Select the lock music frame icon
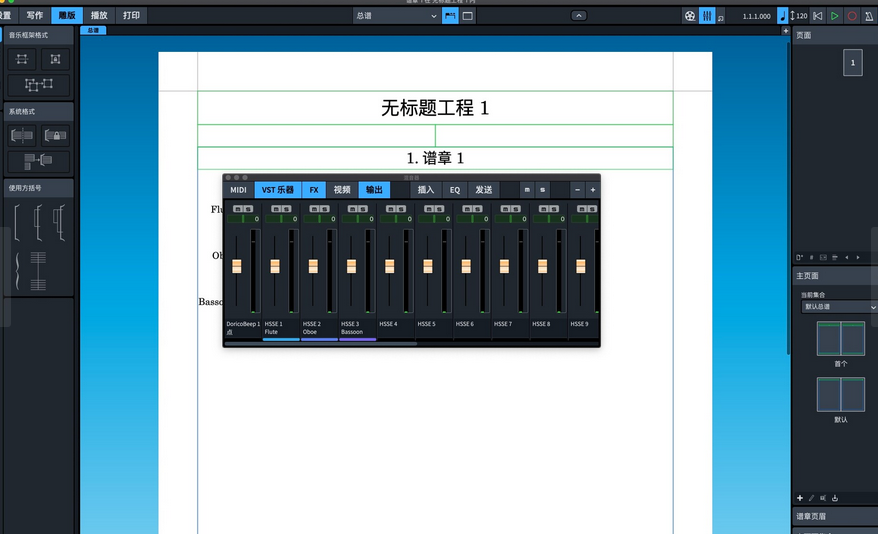This screenshot has width=878, height=534. (x=56, y=59)
